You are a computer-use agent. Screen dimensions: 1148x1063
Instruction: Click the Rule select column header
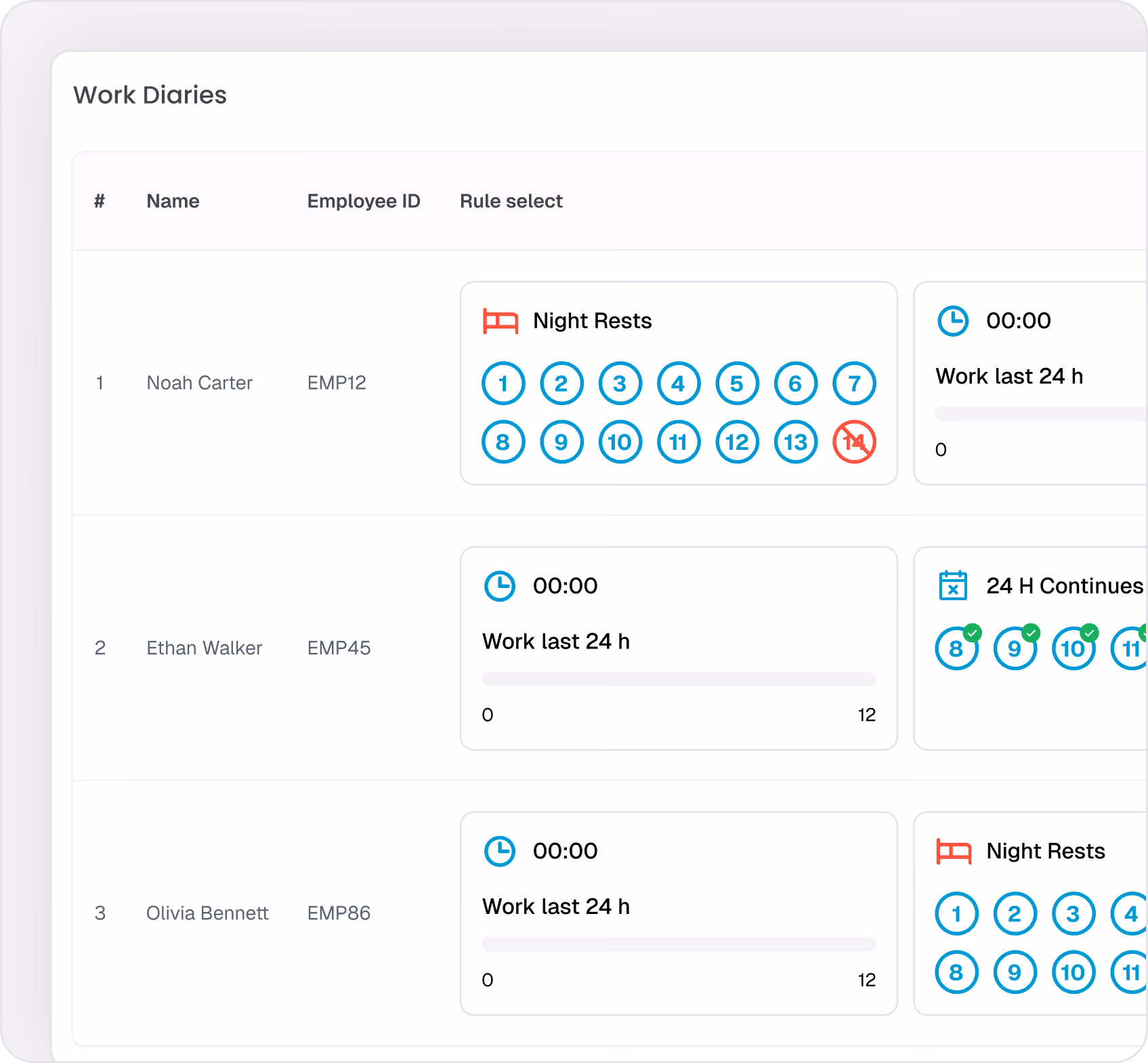[x=511, y=201]
